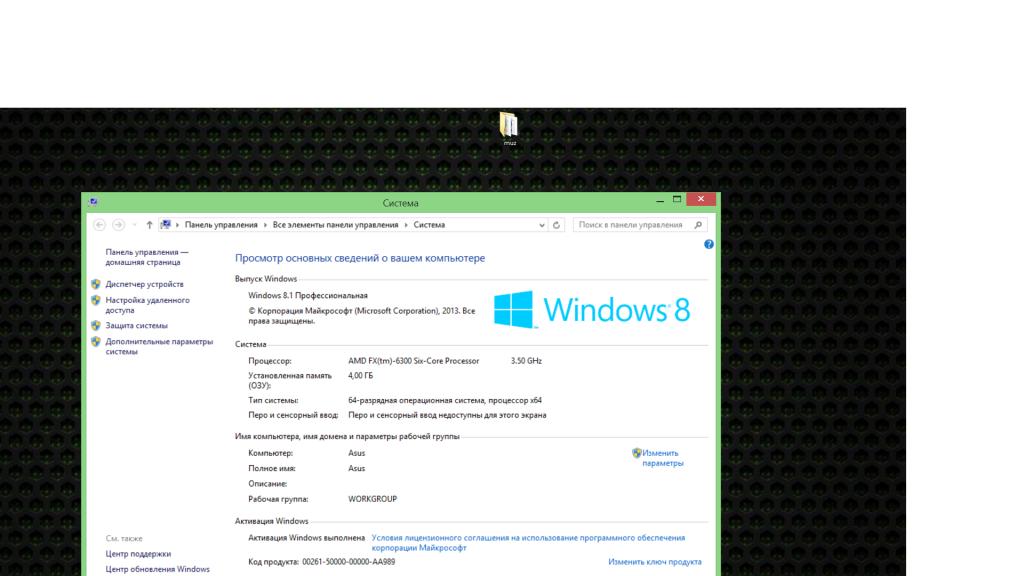Open Настройка удаленного доступа
1024x576 pixels.
tap(148, 305)
